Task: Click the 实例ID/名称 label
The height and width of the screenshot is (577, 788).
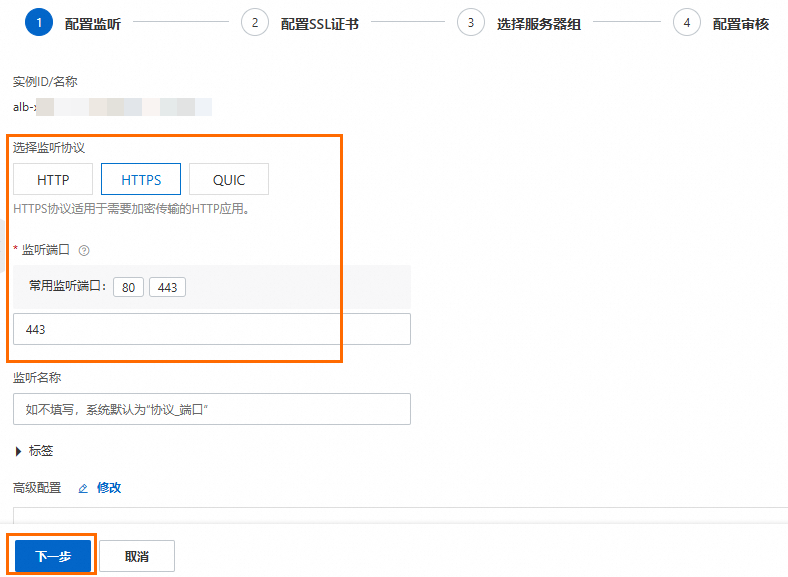Action: coord(45,81)
